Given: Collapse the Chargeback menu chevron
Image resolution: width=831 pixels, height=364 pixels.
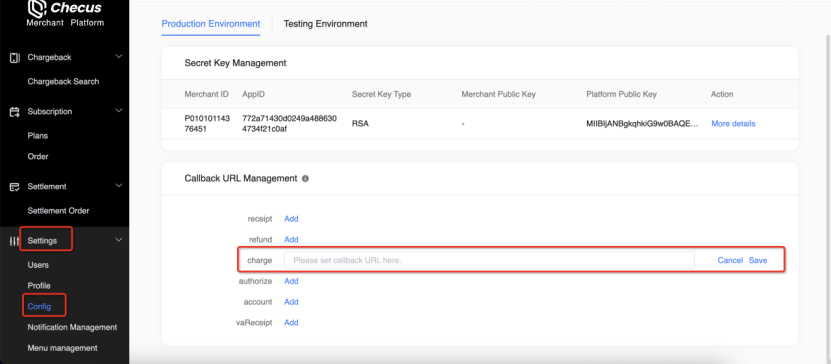Looking at the screenshot, I should [x=119, y=57].
